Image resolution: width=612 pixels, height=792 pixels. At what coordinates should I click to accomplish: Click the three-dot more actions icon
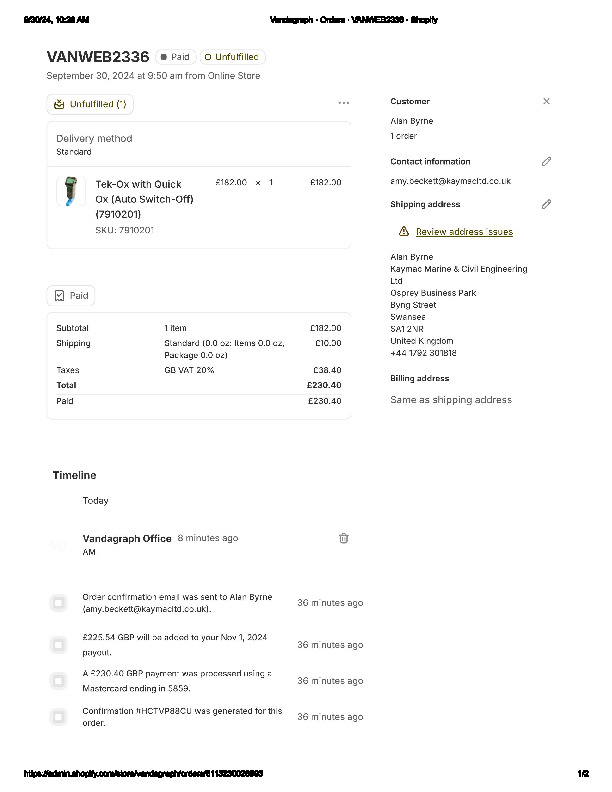click(x=344, y=103)
